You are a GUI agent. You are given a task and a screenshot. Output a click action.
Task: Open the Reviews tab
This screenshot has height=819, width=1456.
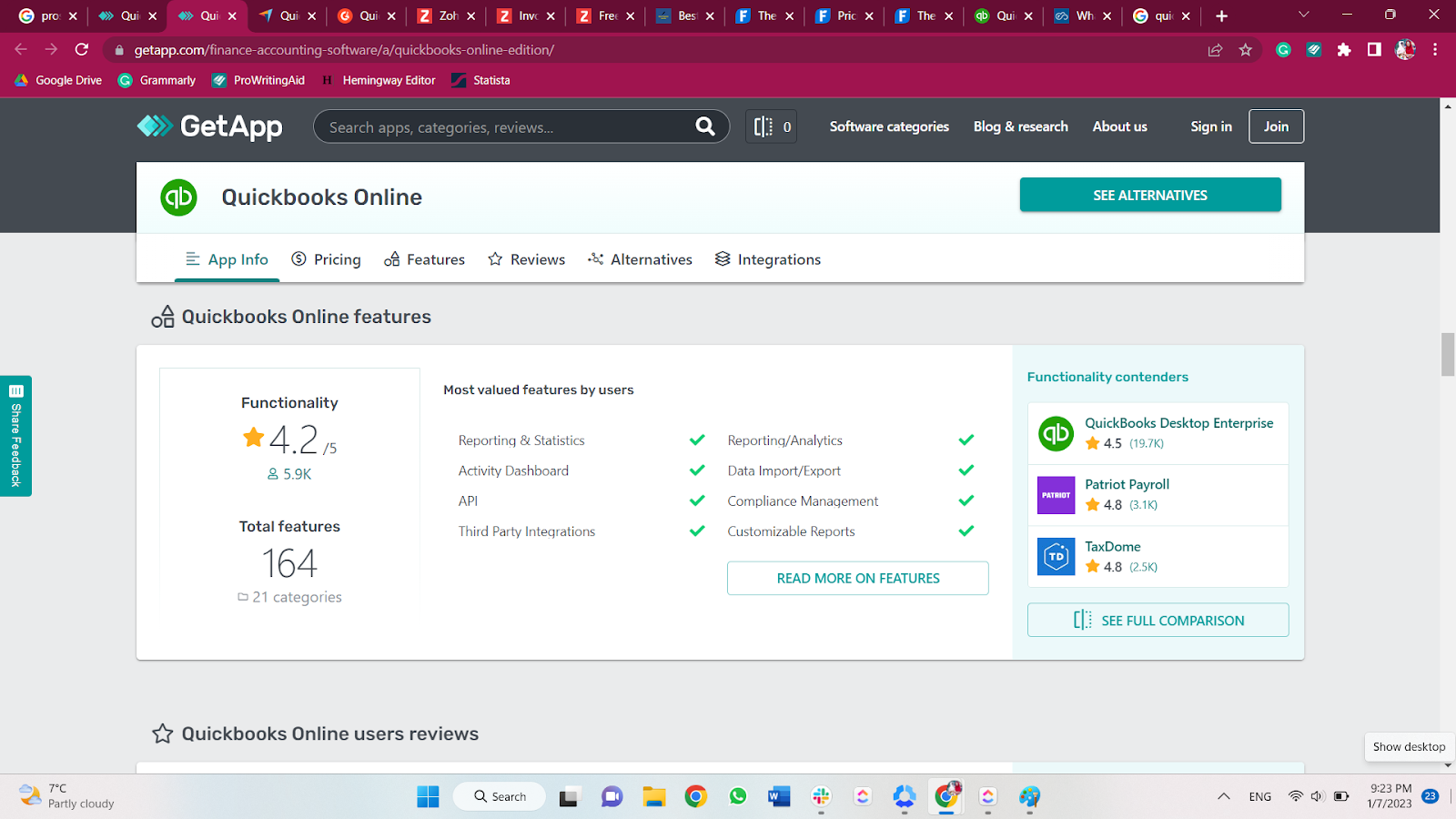coord(526,259)
